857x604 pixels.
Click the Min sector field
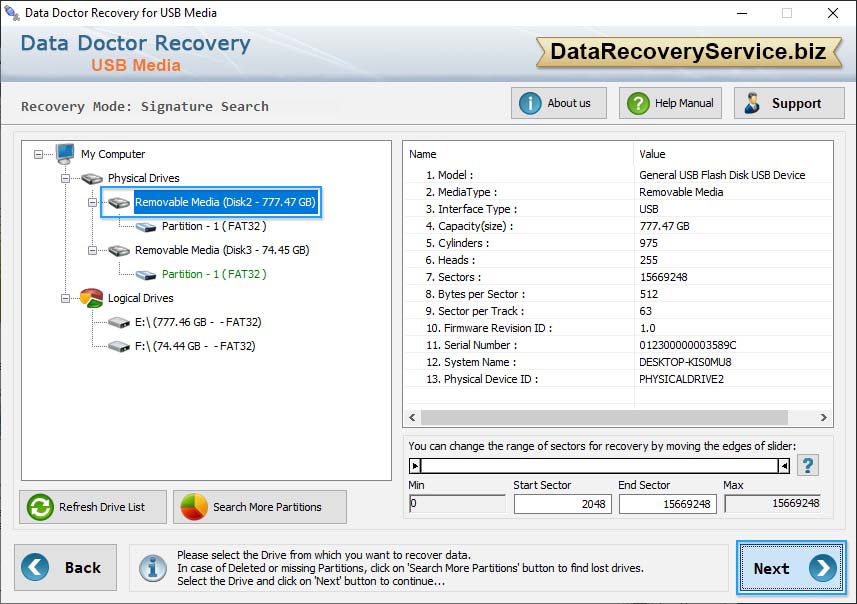[x=457, y=503]
